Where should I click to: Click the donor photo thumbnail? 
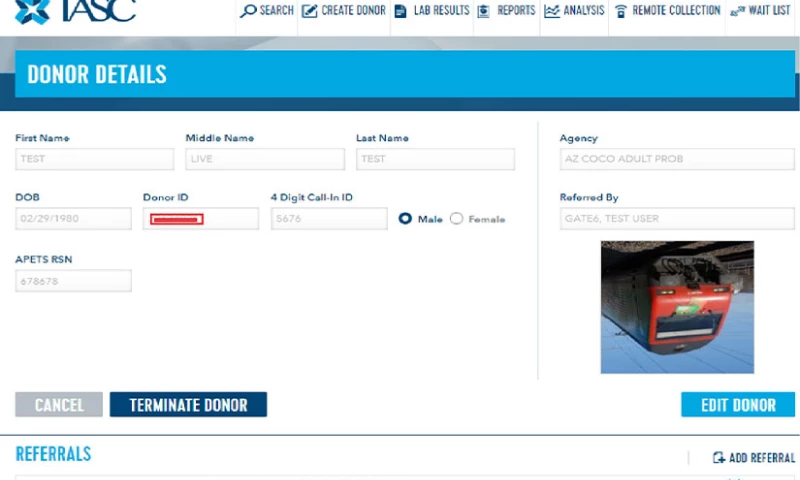[x=677, y=307]
